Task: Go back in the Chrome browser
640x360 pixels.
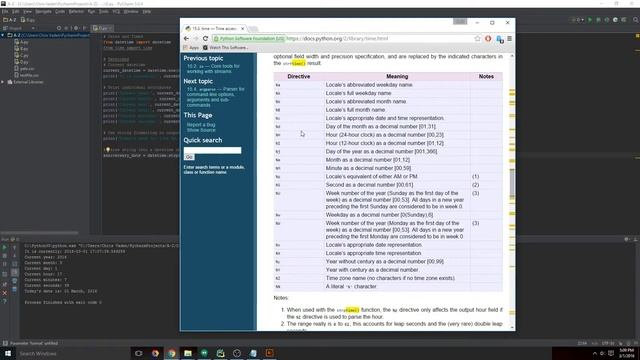Action: click(186, 38)
